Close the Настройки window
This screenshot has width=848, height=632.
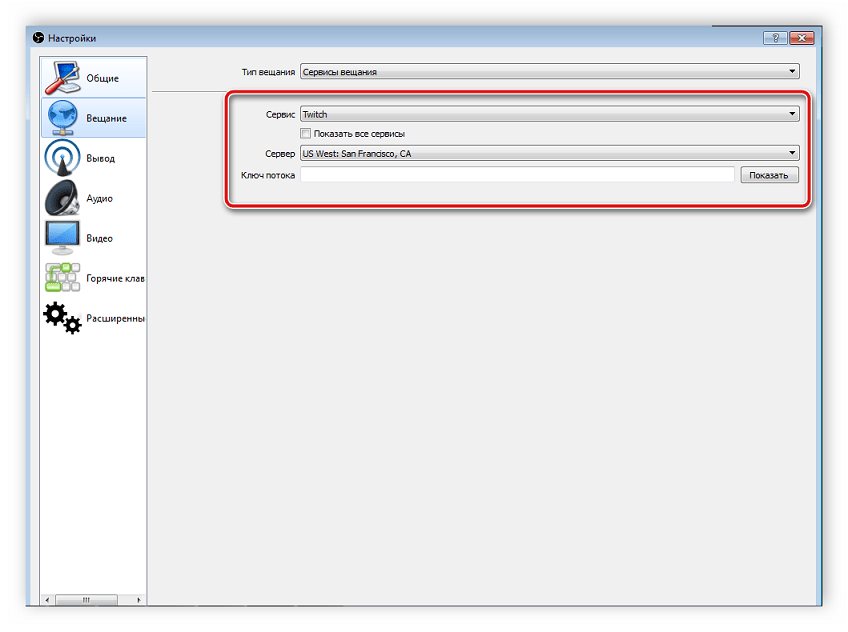pos(801,38)
